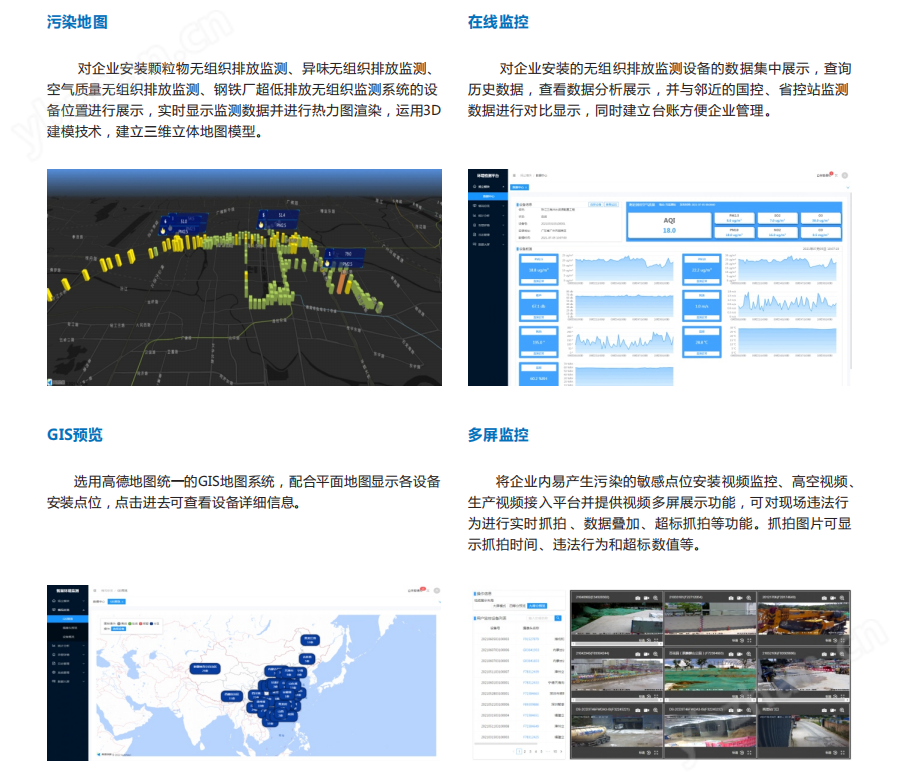
Task: Select the nine-split screen layout option
Action: click(537, 606)
